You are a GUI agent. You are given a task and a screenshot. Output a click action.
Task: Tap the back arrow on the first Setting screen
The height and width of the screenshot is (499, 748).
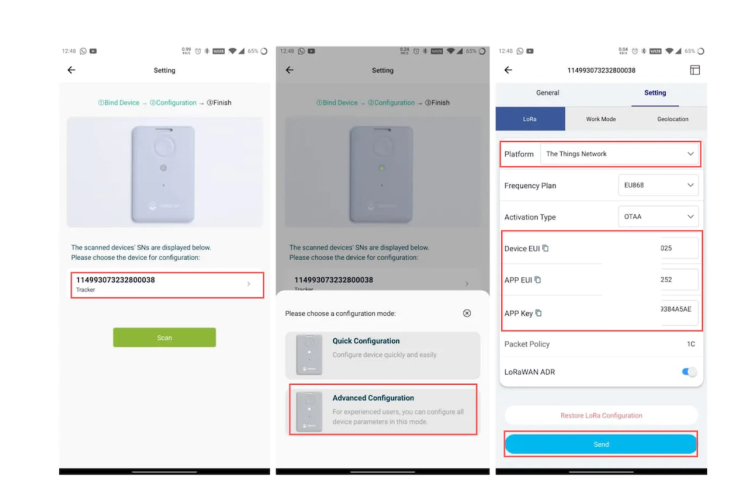72,70
